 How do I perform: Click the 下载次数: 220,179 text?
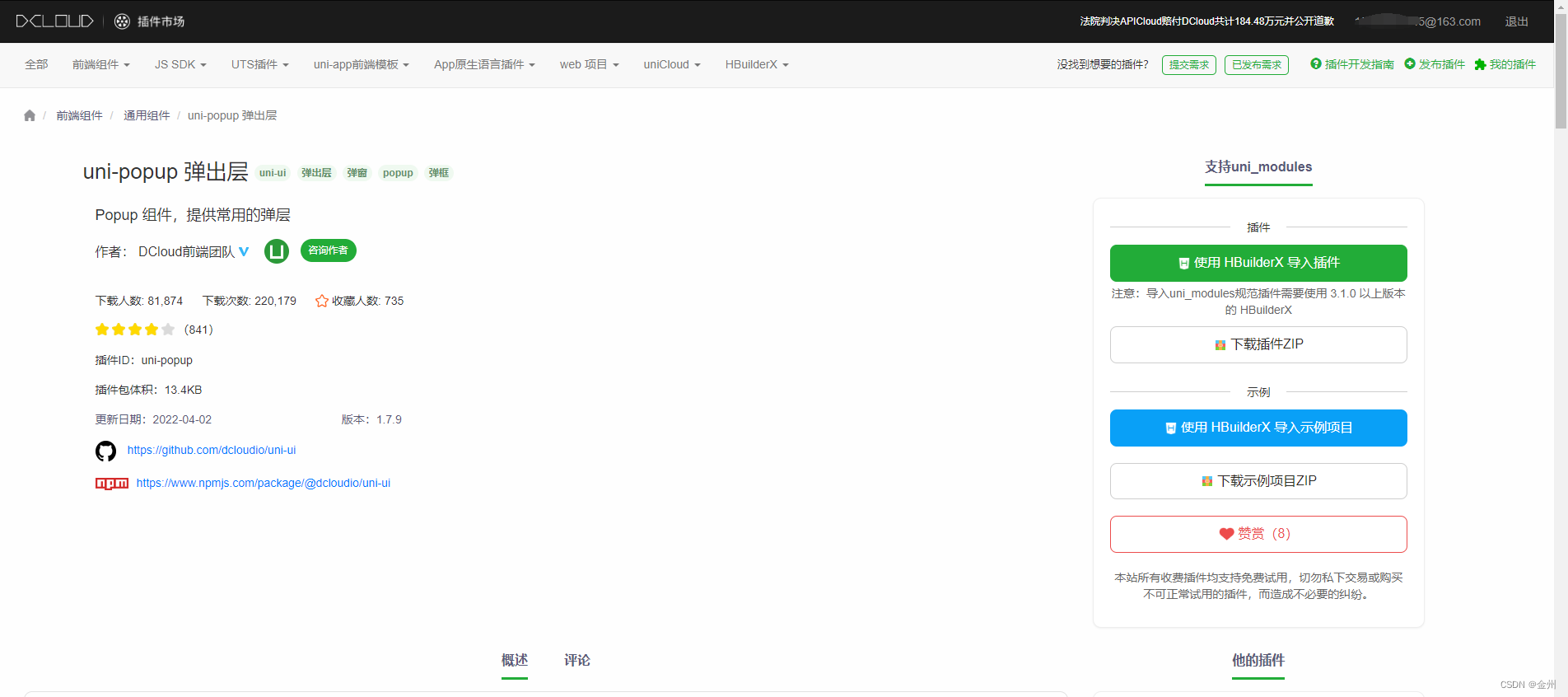250,301
